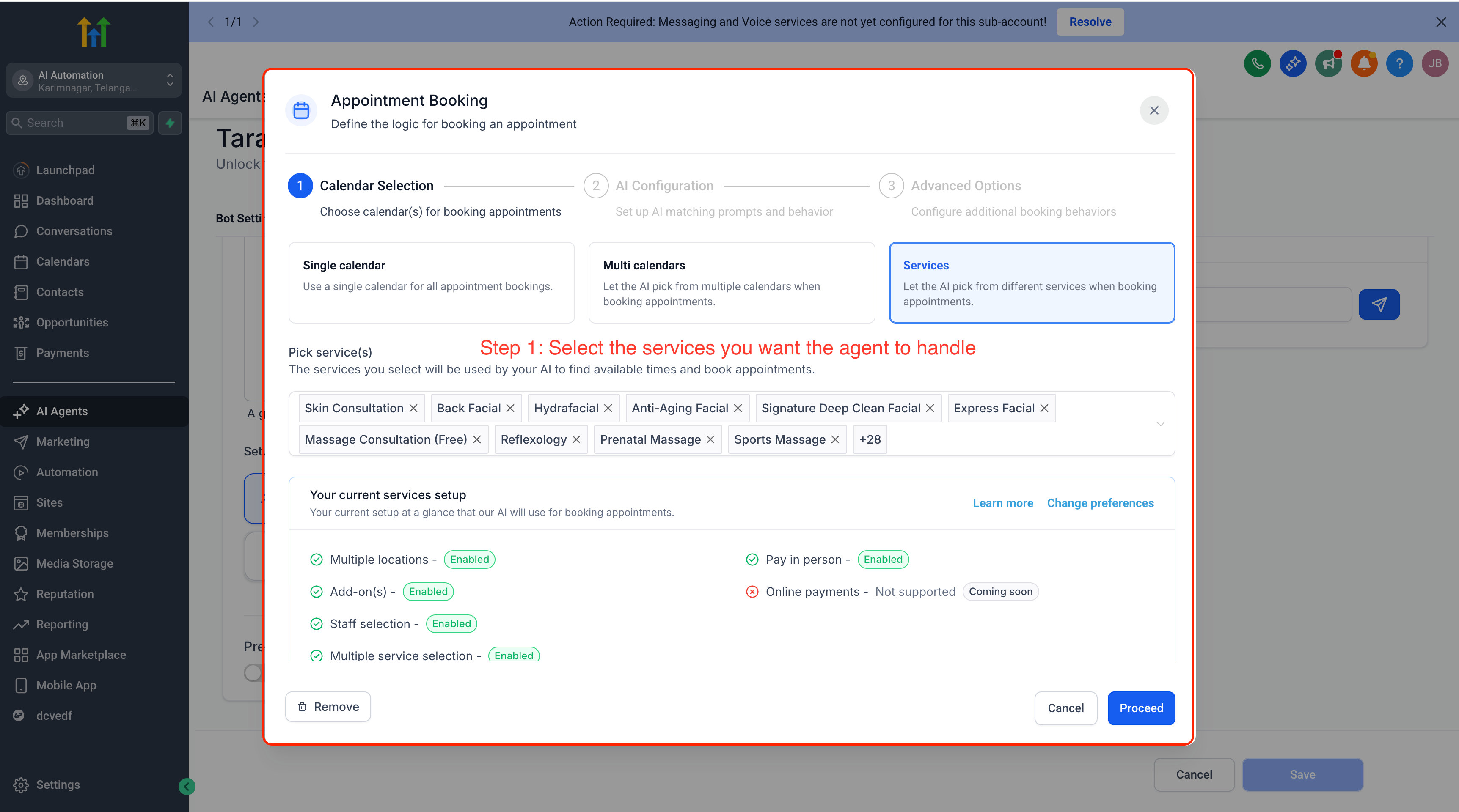Open the orange notifications bell
1459x812 pixels.
(1364, 63)
